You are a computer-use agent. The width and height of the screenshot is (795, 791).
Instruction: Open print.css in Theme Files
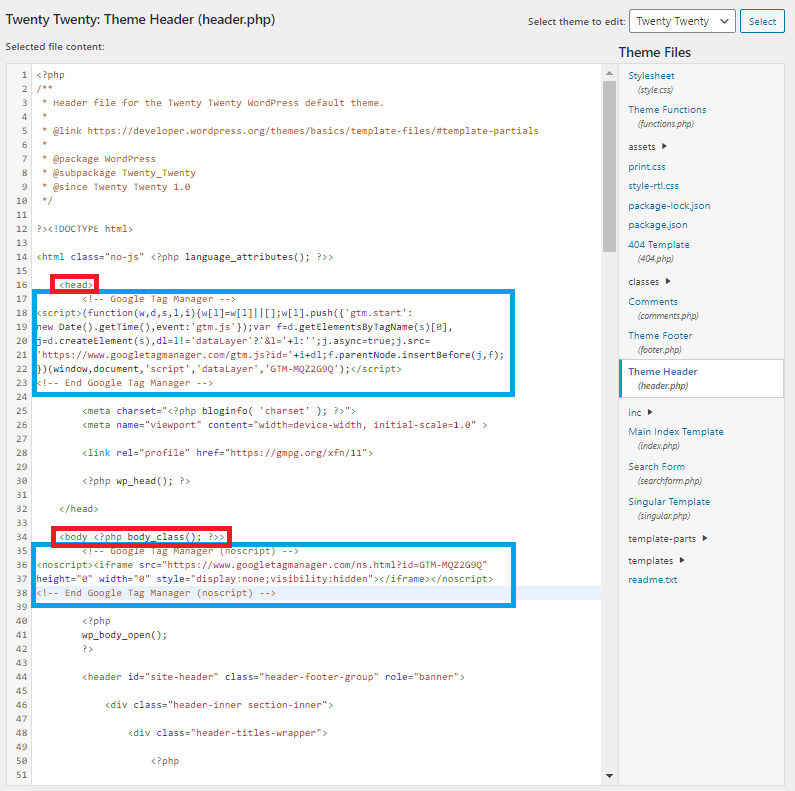[646, 167]
